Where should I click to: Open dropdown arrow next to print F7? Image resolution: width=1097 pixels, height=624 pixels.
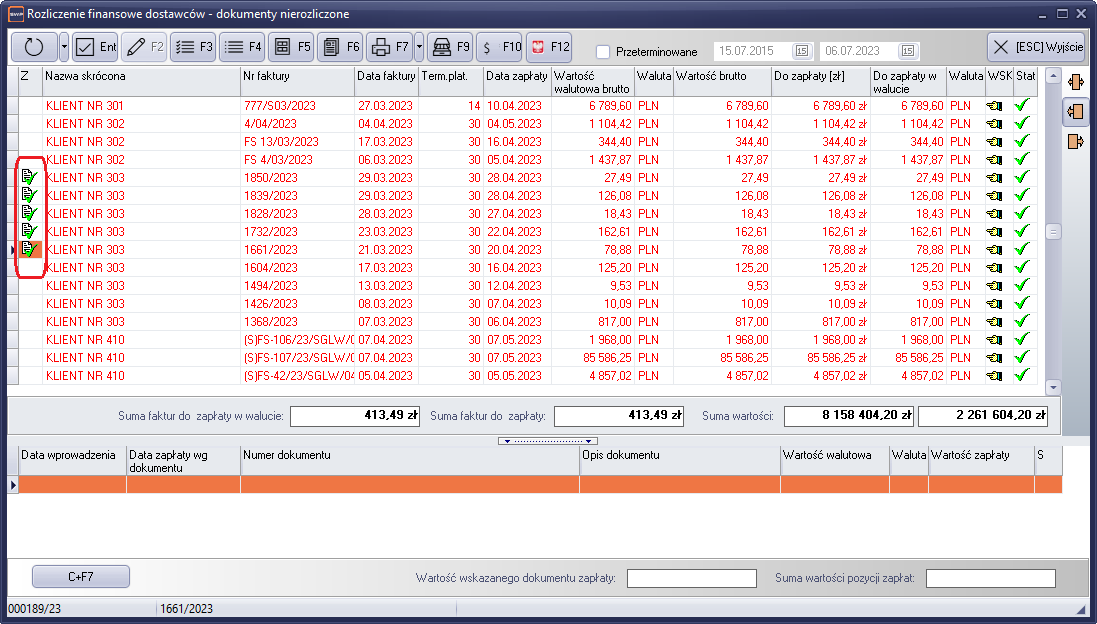click(419, 47)
